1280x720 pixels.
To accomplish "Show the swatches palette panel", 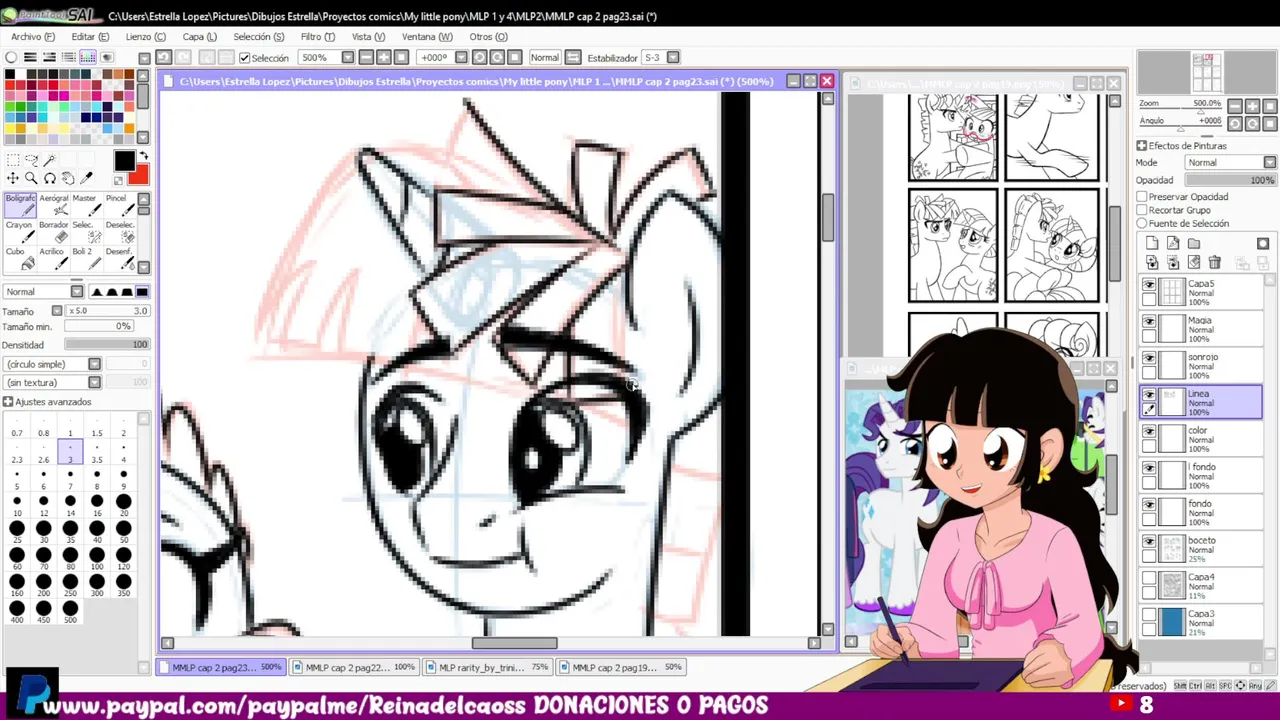I will (88, 57).
